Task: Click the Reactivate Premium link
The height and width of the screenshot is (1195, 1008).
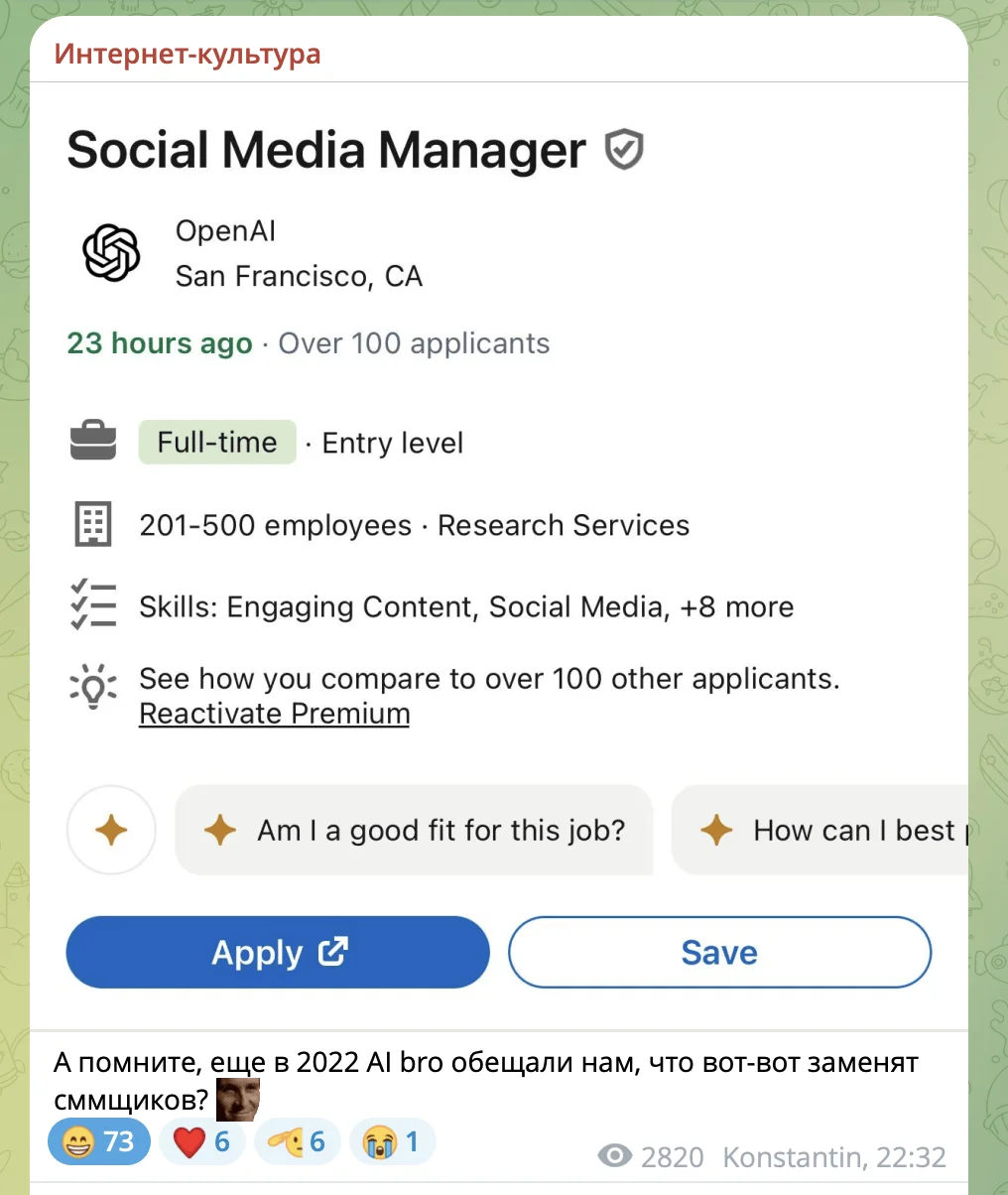Action: [274, 714]
